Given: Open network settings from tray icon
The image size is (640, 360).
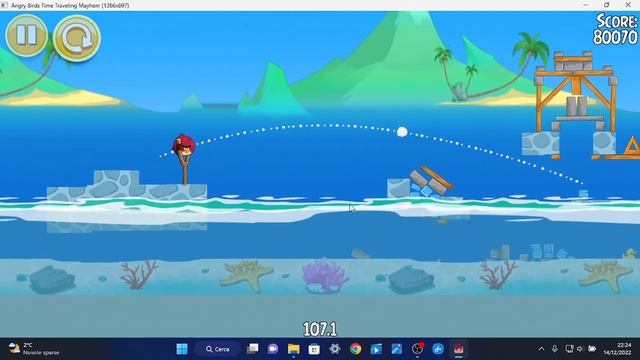Looking at the screenshot, I should coord(569,349).
